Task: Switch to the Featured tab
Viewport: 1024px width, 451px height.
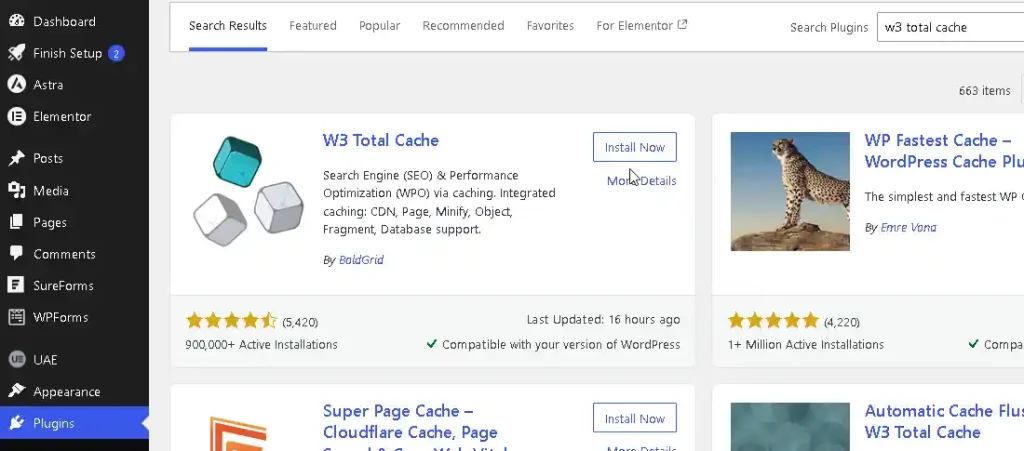Action: (x=313, y=26)
